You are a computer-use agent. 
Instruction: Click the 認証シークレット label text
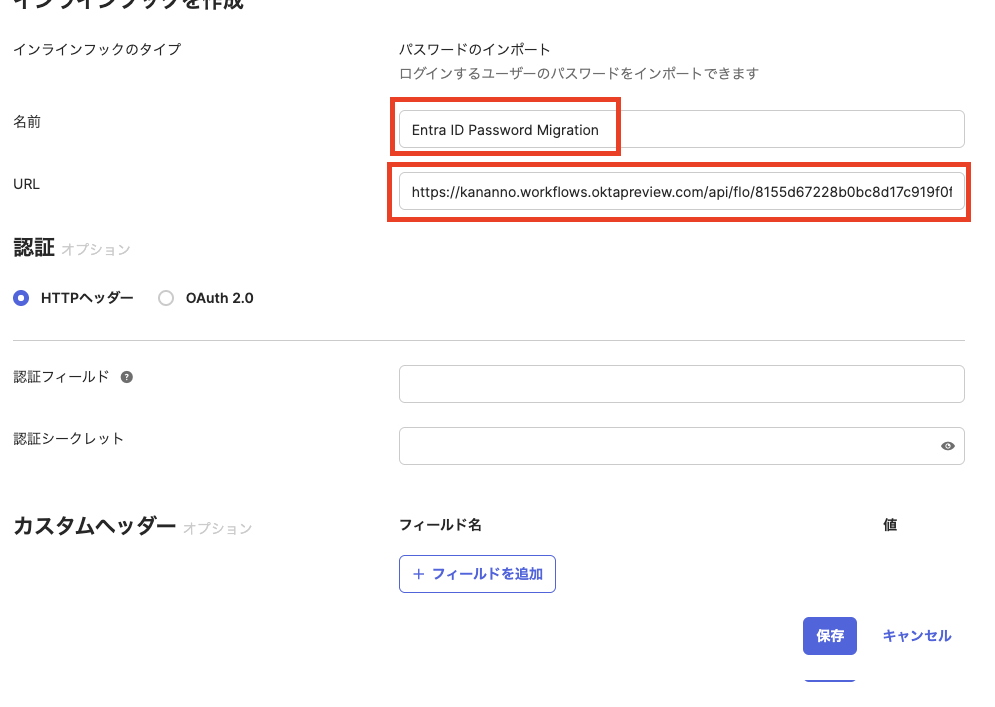coord(69,438)
